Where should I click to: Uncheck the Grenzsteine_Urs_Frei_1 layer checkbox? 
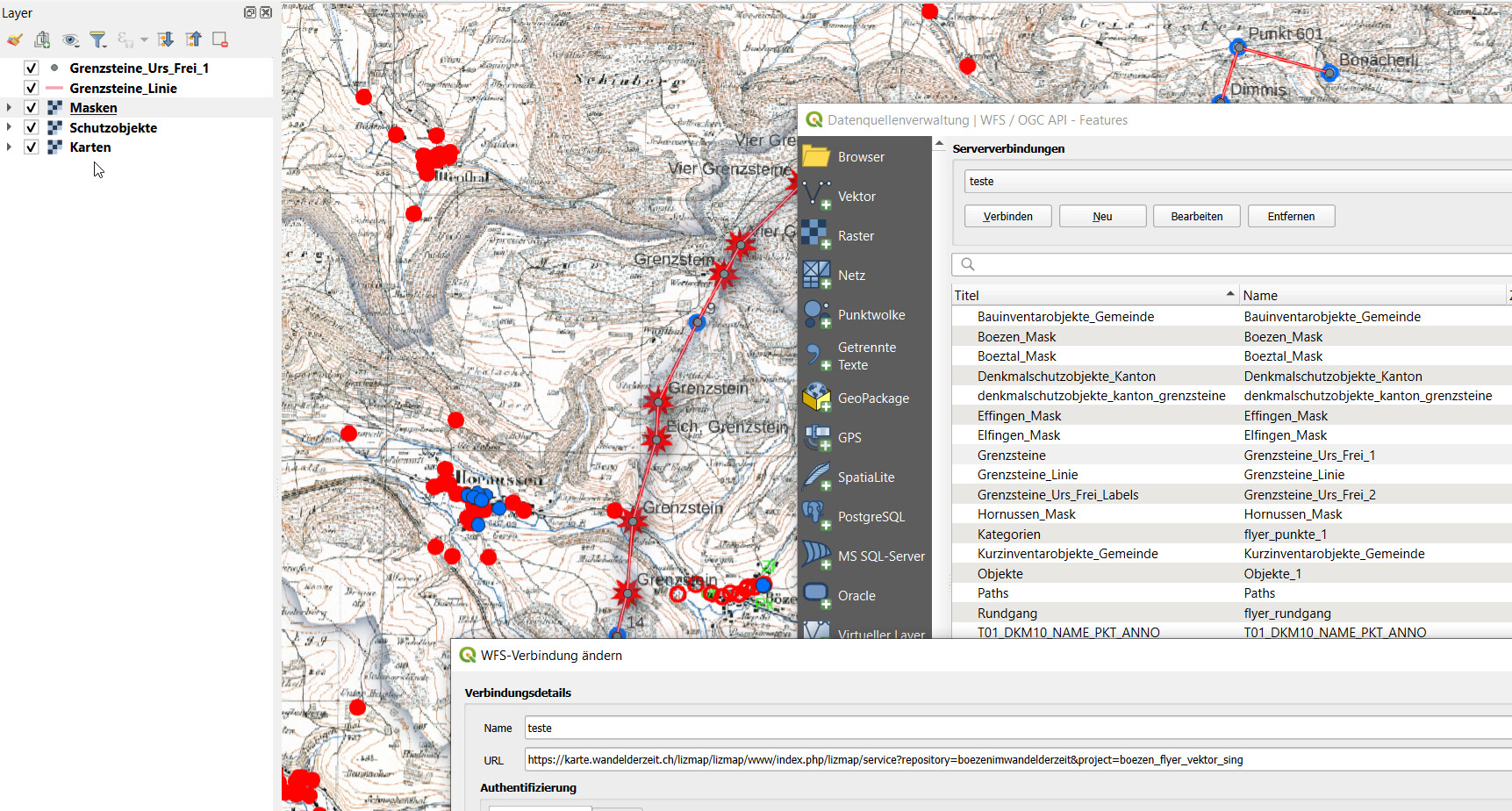(32, 68)
